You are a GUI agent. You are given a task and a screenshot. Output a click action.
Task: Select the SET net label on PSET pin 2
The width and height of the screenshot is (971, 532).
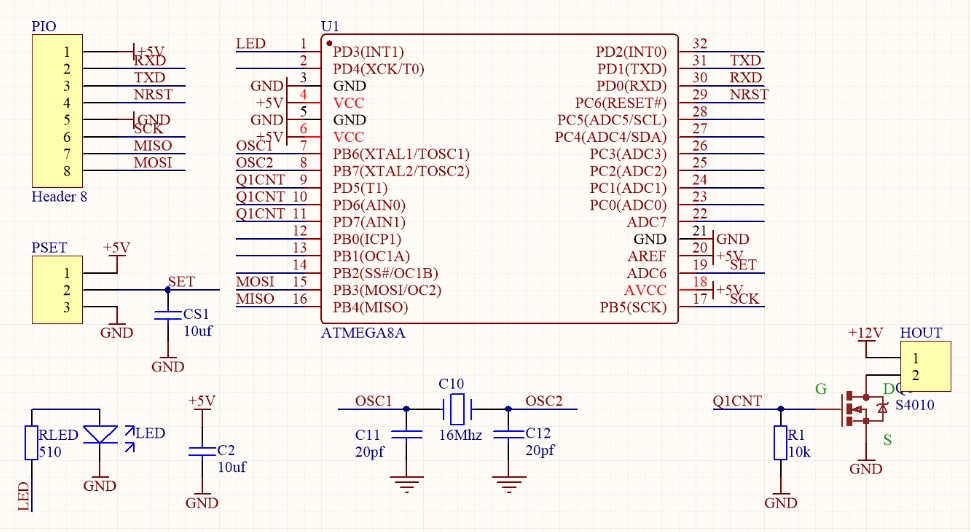click(x=181, y=282)
